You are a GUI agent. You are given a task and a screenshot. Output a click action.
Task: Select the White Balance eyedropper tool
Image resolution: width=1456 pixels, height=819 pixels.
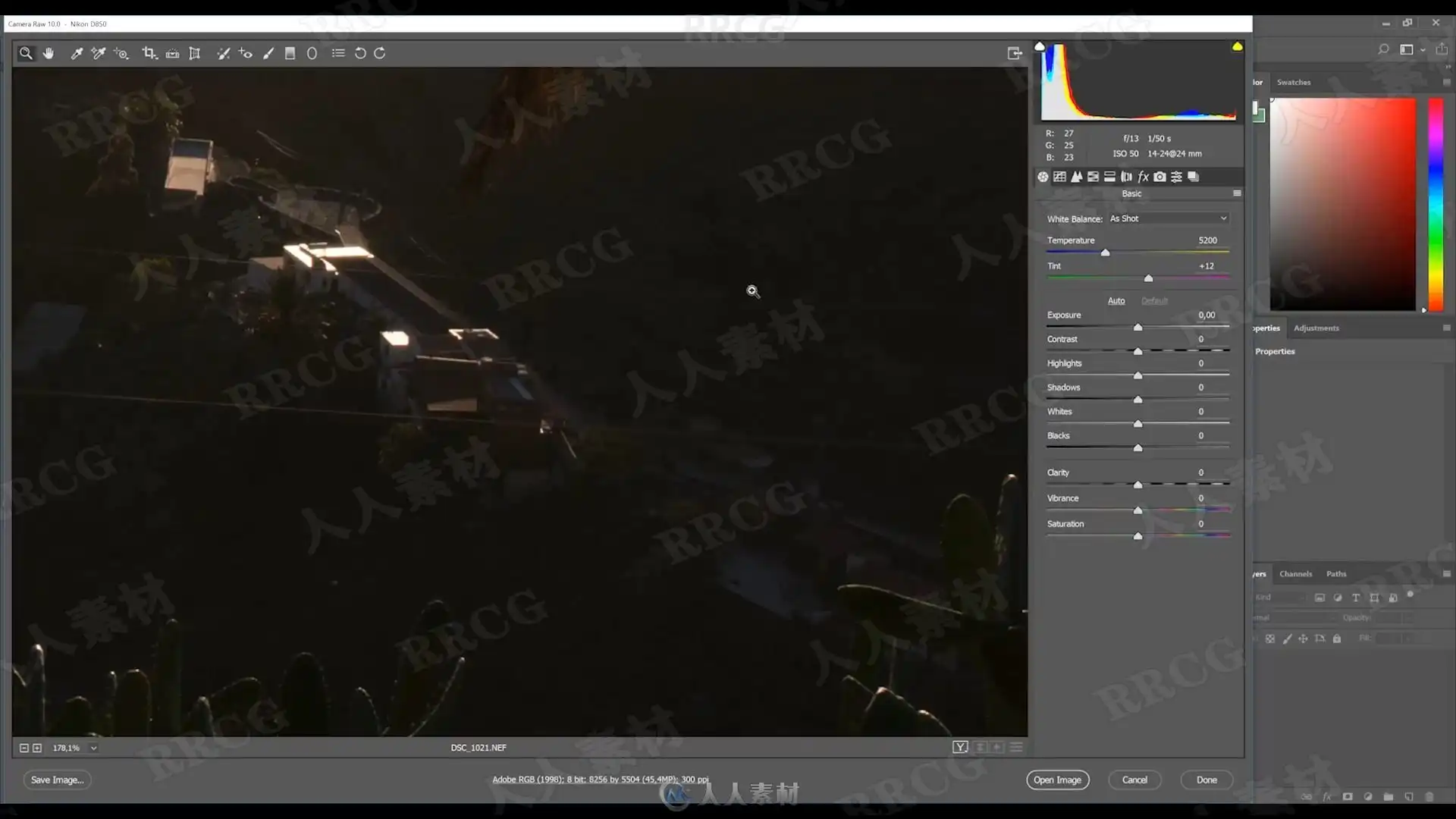tap(77, 53)
